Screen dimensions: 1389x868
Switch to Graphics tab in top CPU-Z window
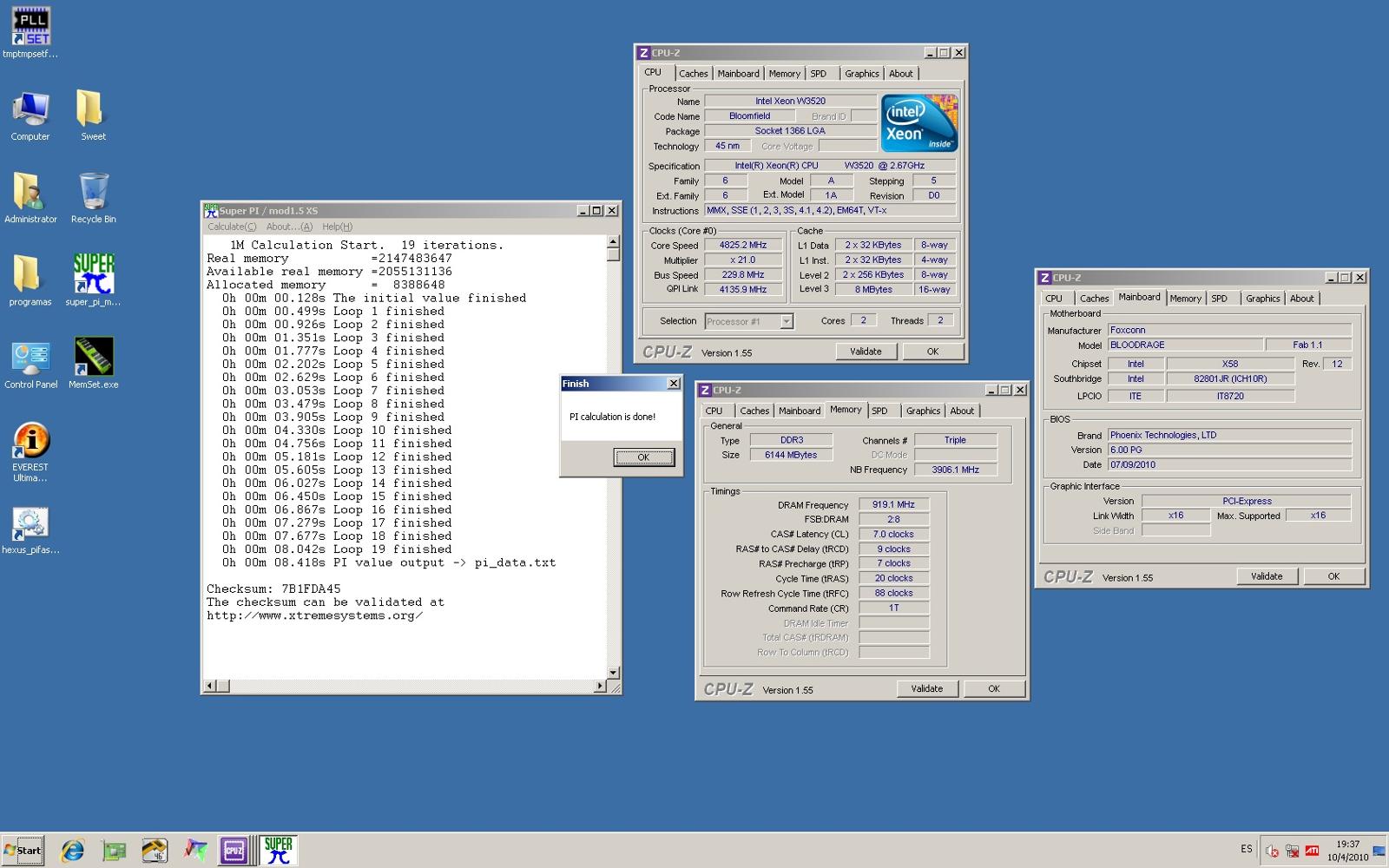pyautogui.click(x=861, y=74)
